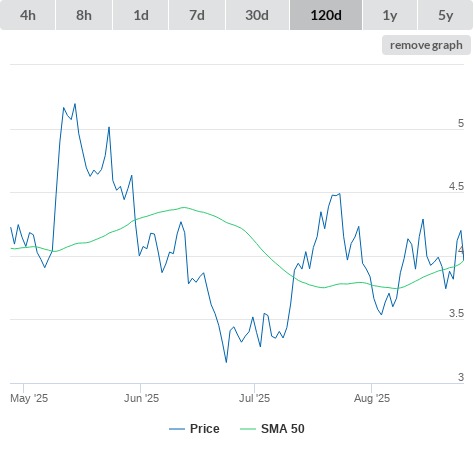The width and height of the screenshot is (474, 455).
Task: Click the 5 label on the price axis
Action: pos(461,123)
